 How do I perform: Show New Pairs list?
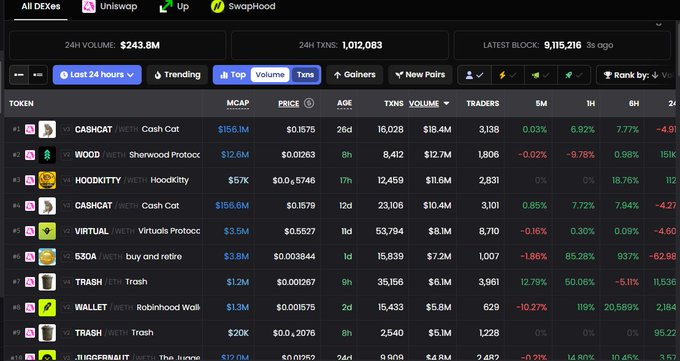[420, 75]
